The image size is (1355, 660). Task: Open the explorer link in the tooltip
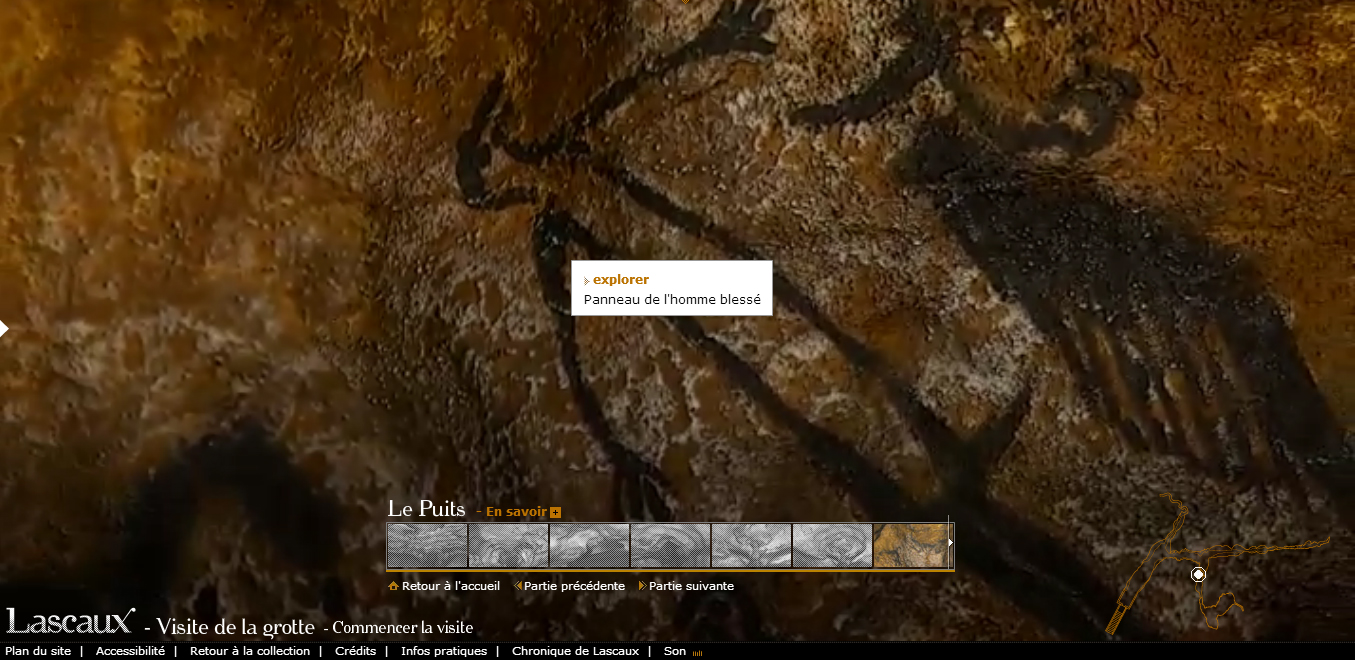point(621,280)
